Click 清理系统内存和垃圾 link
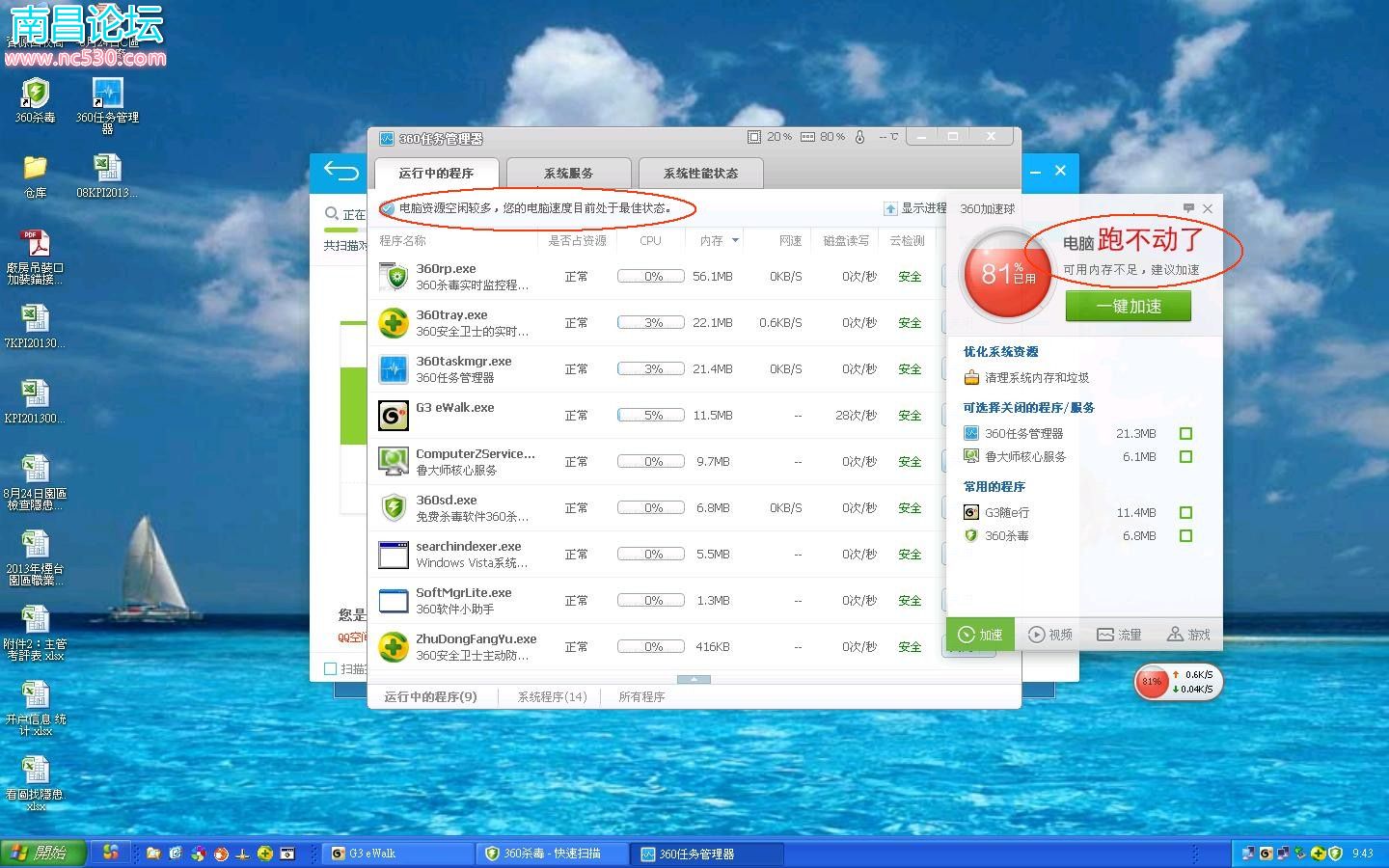 coord(1036,378)
